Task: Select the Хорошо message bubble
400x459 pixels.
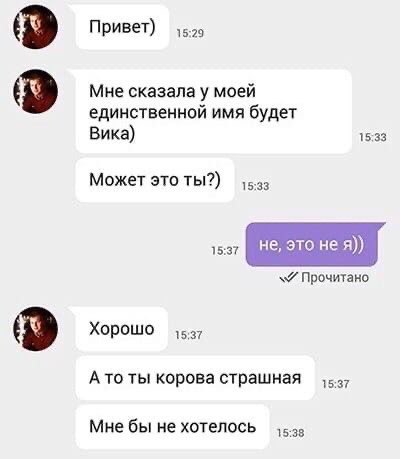Action: pyautogui.click(x=121, y=329)
